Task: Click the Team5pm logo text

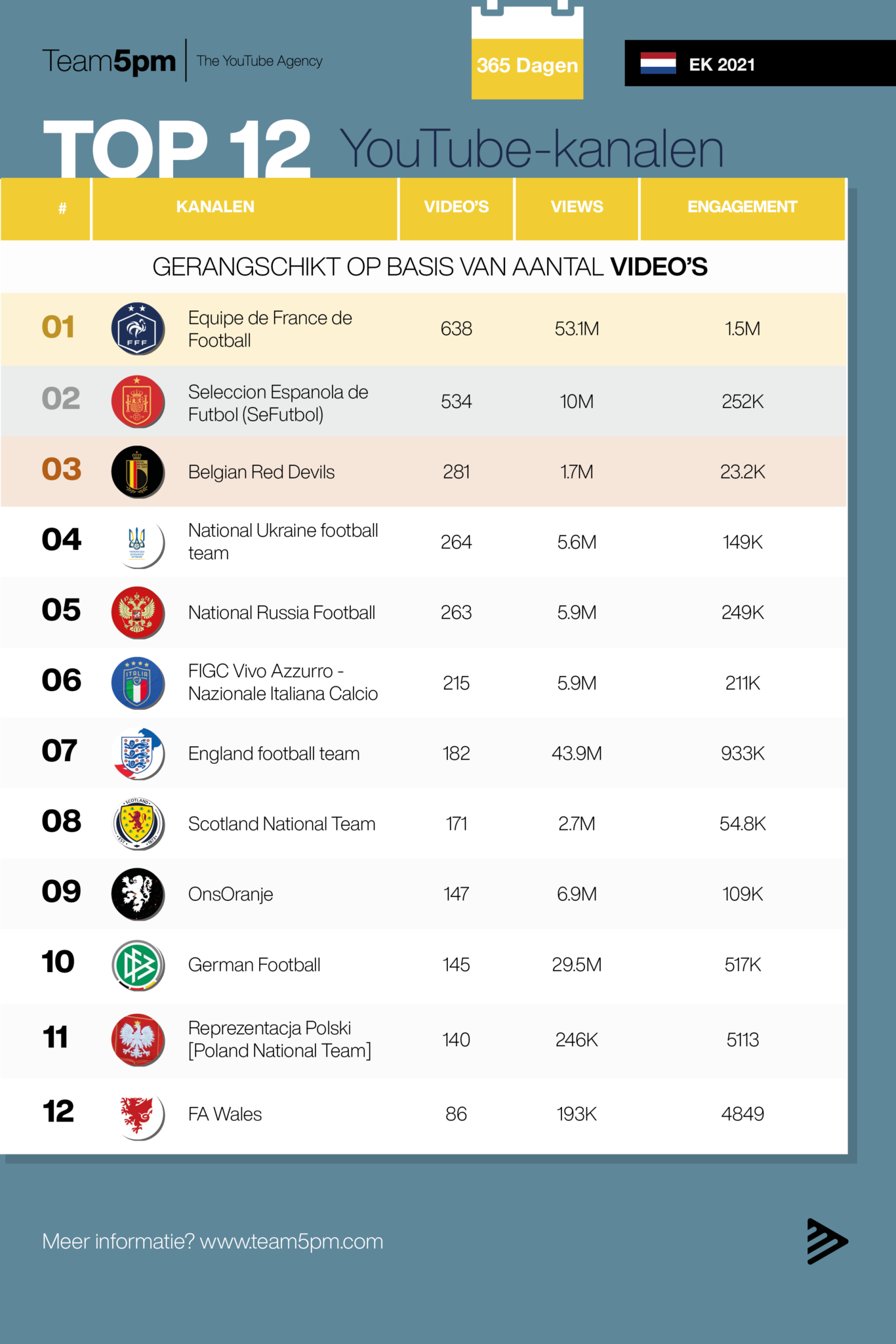Action: pyautogui.click(x=109, y=61)
